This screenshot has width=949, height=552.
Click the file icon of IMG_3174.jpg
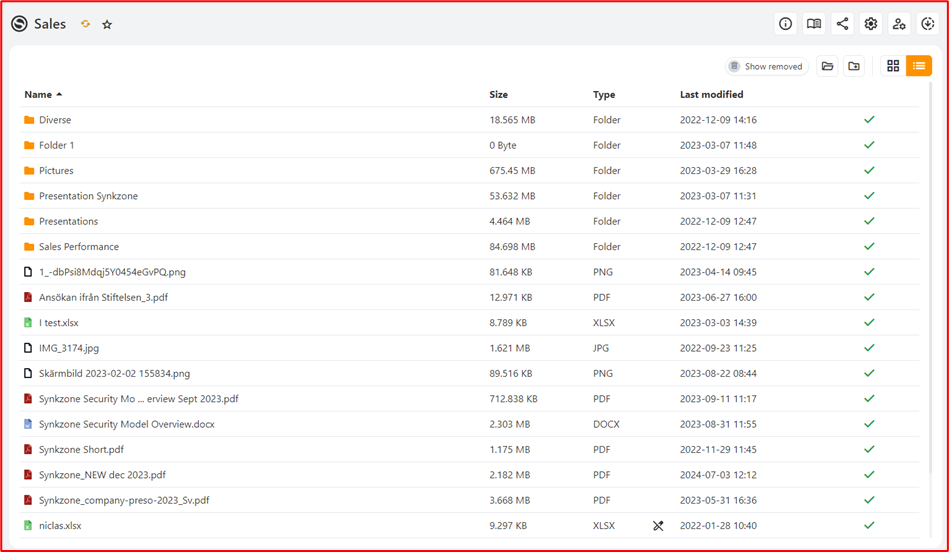pyautogui.click(x=28, y=348)
